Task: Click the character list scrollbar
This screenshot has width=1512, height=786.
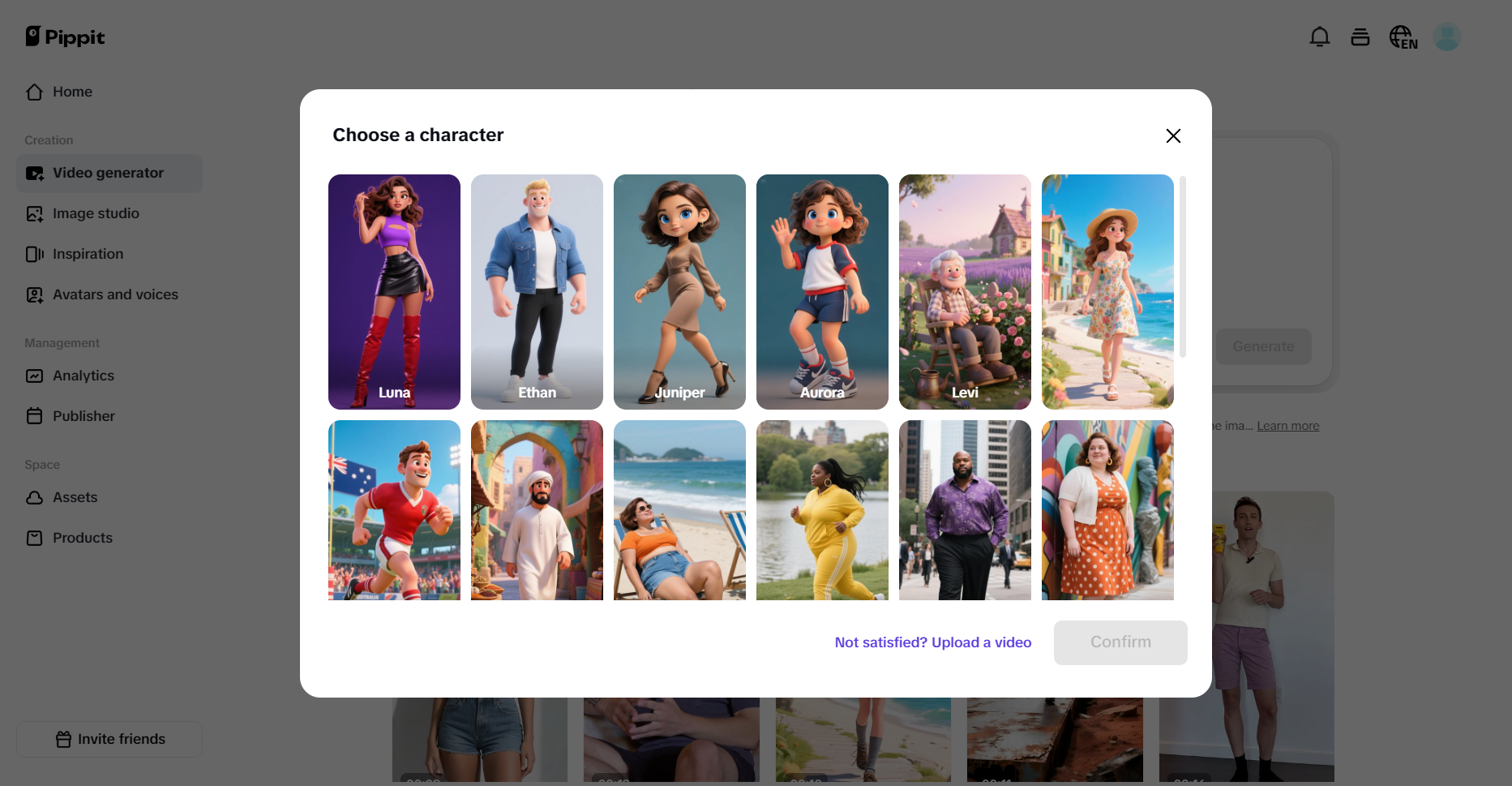Action: pos(1183,266)
